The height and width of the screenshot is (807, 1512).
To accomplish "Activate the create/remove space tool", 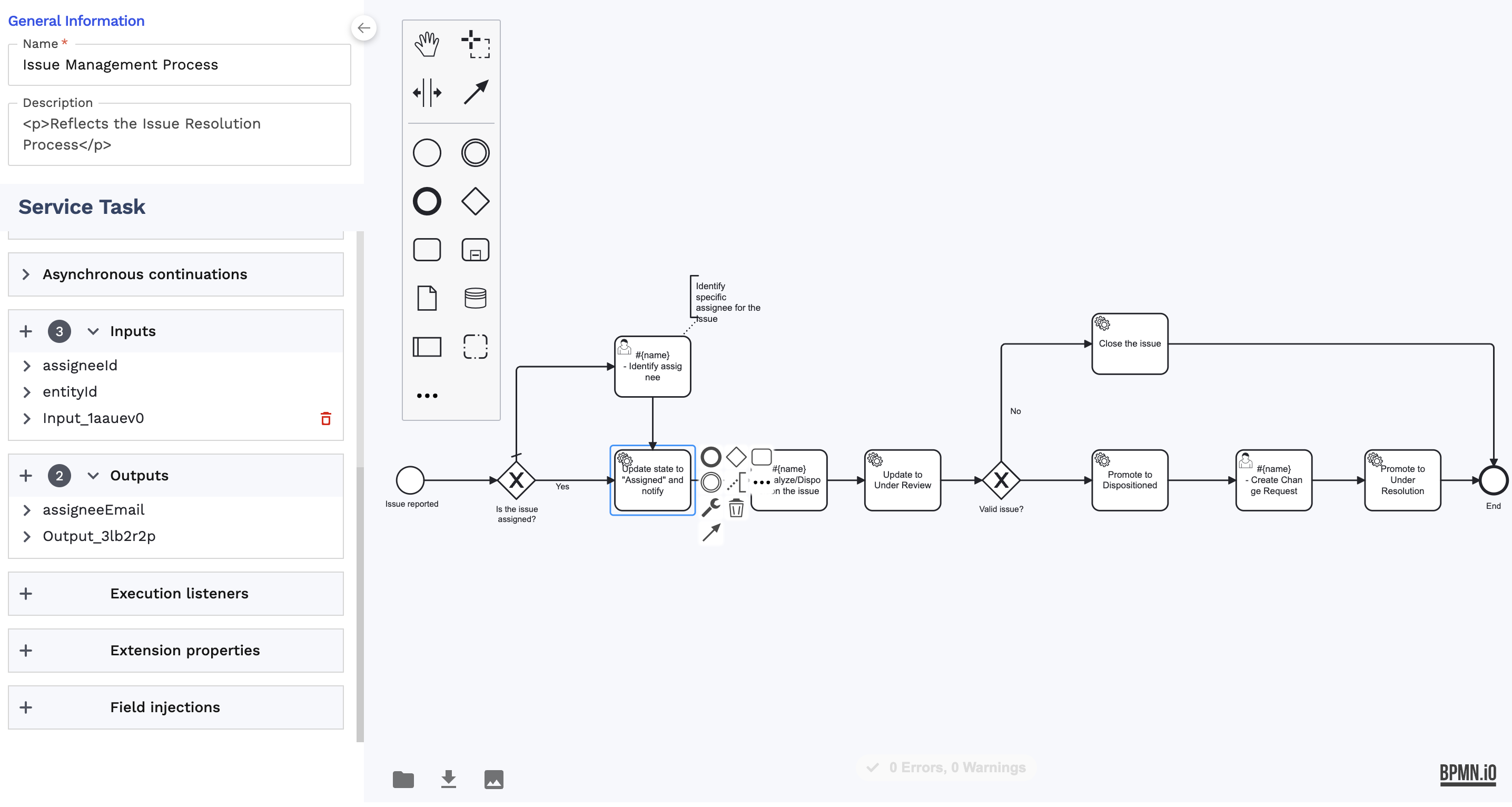I will coord(427,92).
